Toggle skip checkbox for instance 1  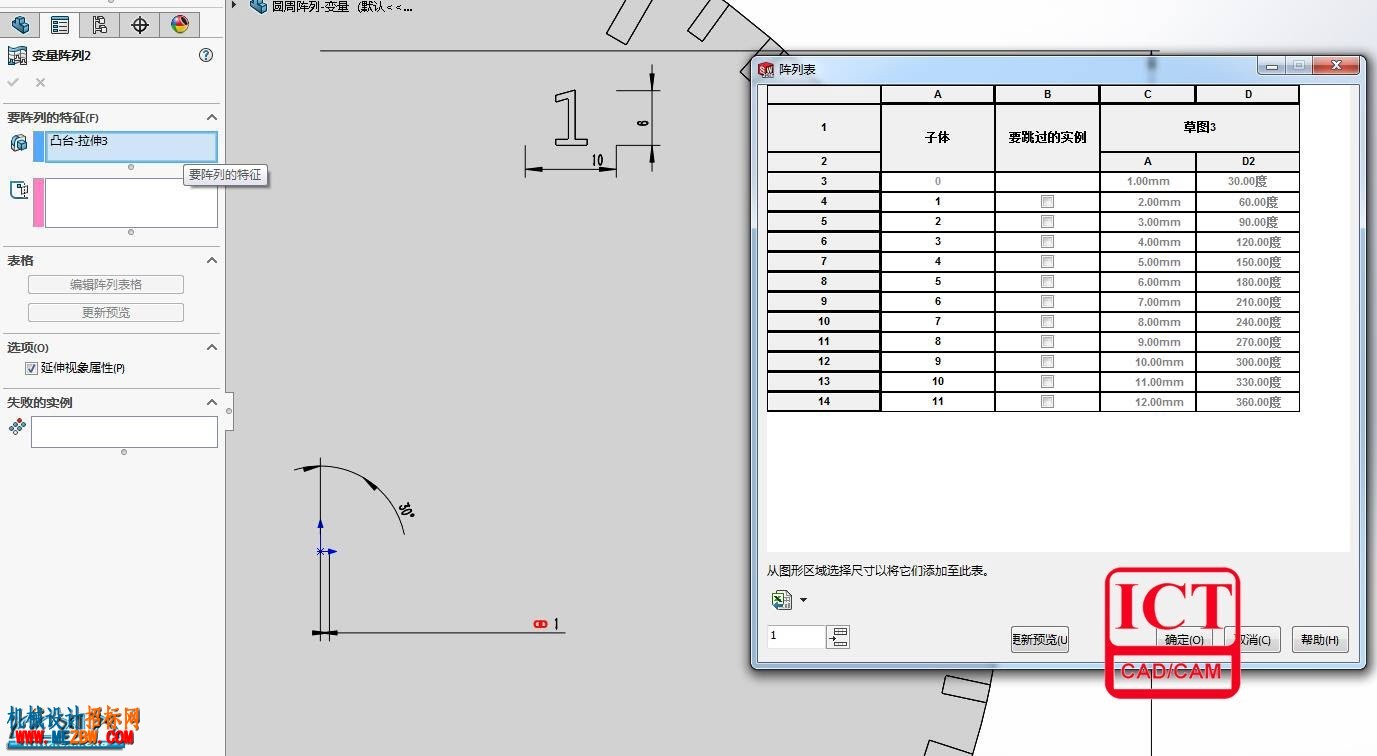pos(1047,202)
